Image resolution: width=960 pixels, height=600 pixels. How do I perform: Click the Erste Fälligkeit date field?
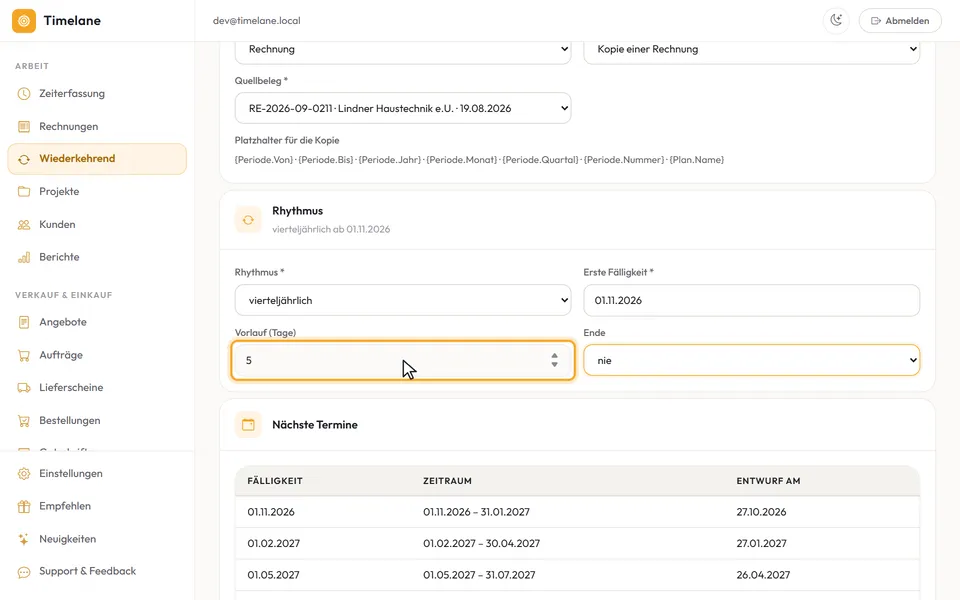pos(751,300)
